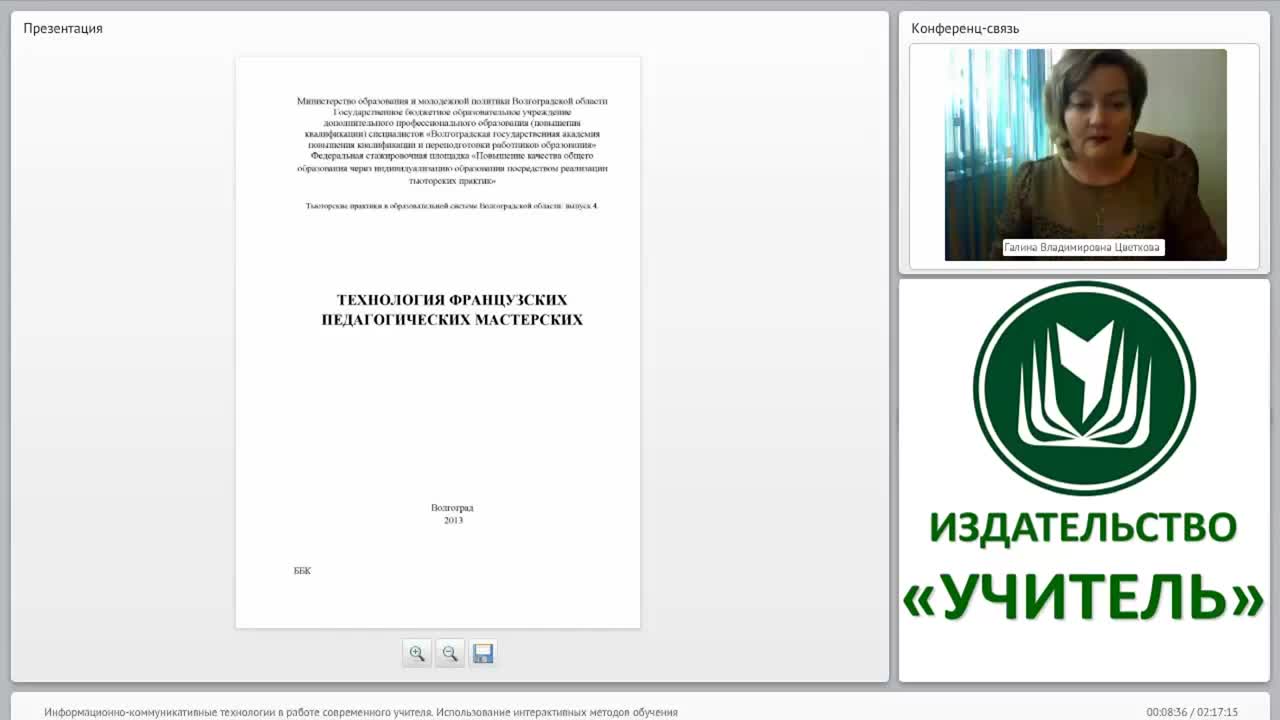Image resolution: width=1280 pixels, height=720 pixels.
Task: Click the Конференц-связь panel title
Action: coord(965,28)
